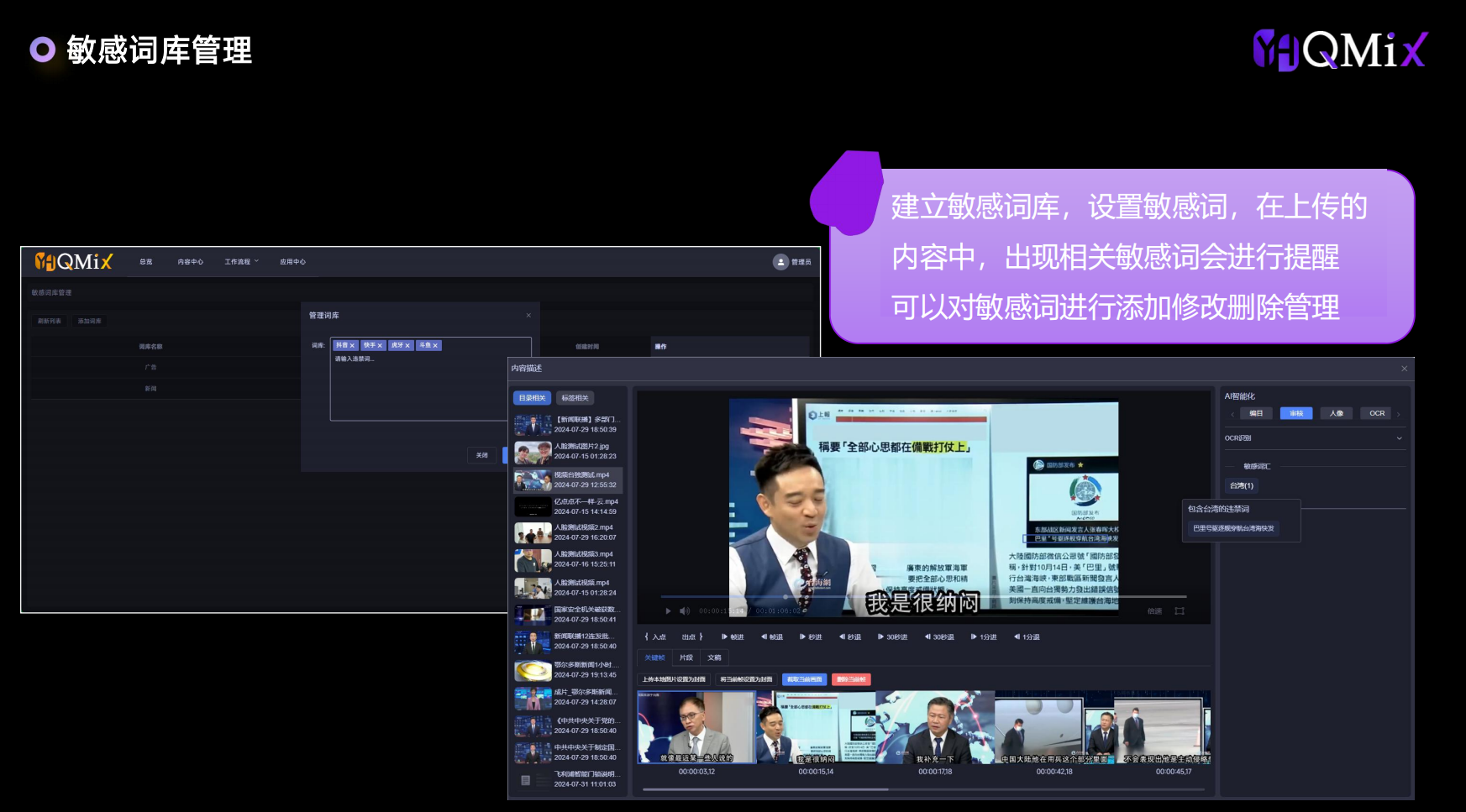Image resolution: width=1466 pixels, height=812 pixels.
Task: Open 飞利浦剪部门输说明 document entry
Action: click(568, 779)
